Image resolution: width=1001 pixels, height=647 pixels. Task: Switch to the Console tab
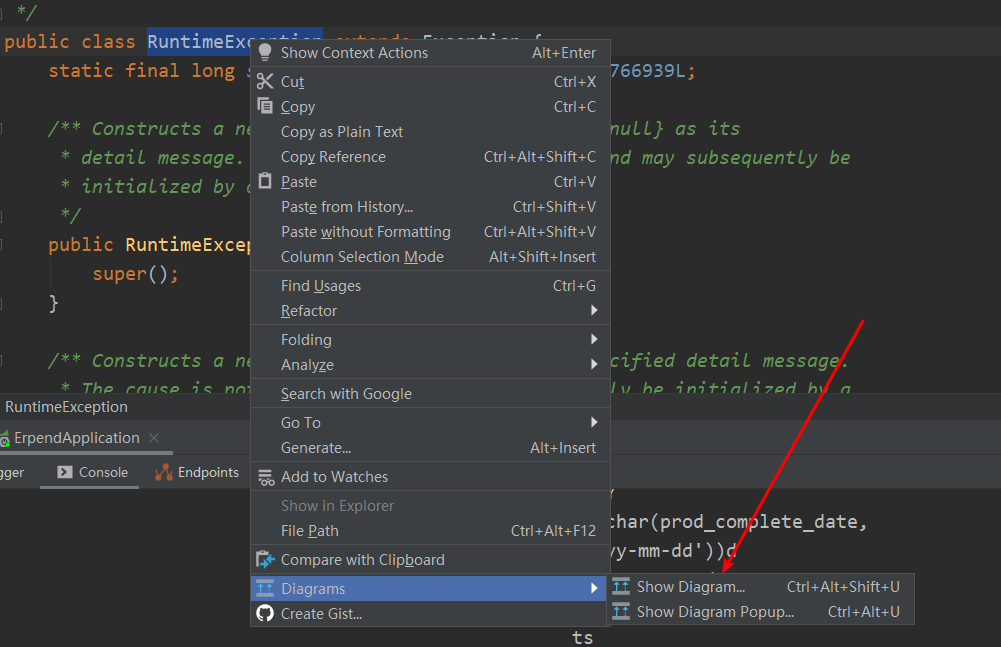click(x=90, y=473)
